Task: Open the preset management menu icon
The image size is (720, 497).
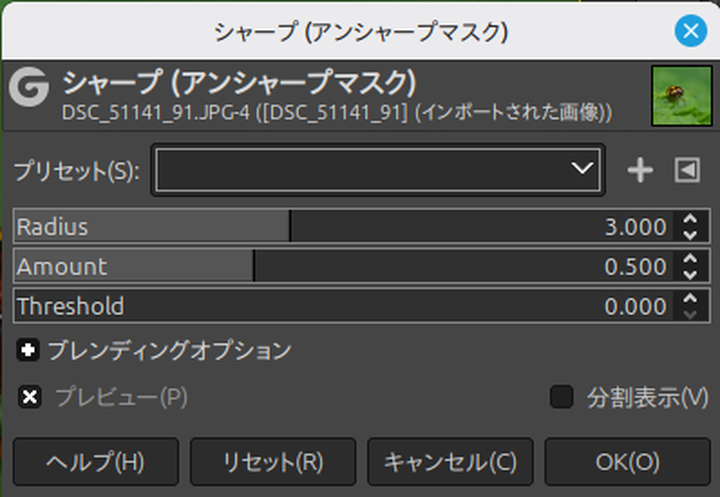Action: (687, 171)
